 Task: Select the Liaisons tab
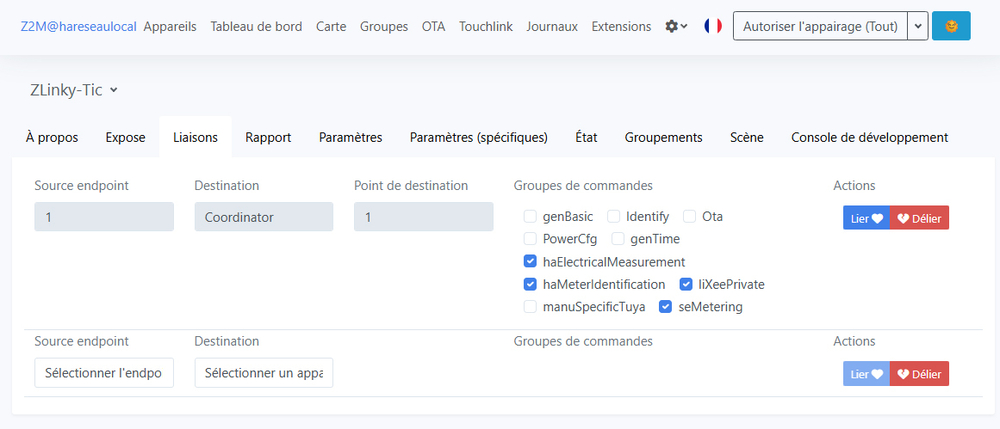(x=195, y=137)
